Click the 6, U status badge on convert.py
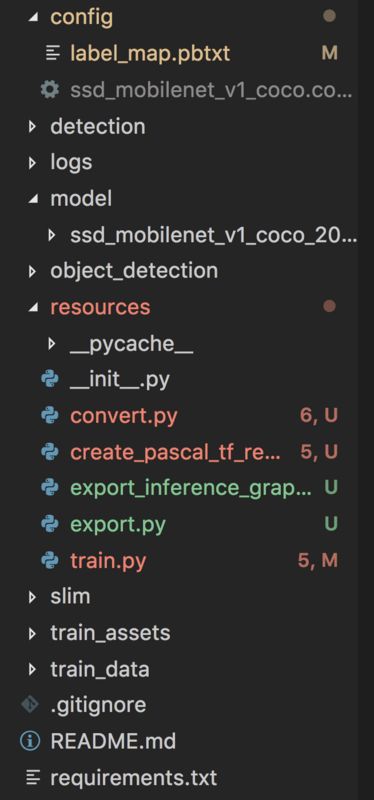The width and height of the screenshot is (374, 800). click(x=319, y=416)
